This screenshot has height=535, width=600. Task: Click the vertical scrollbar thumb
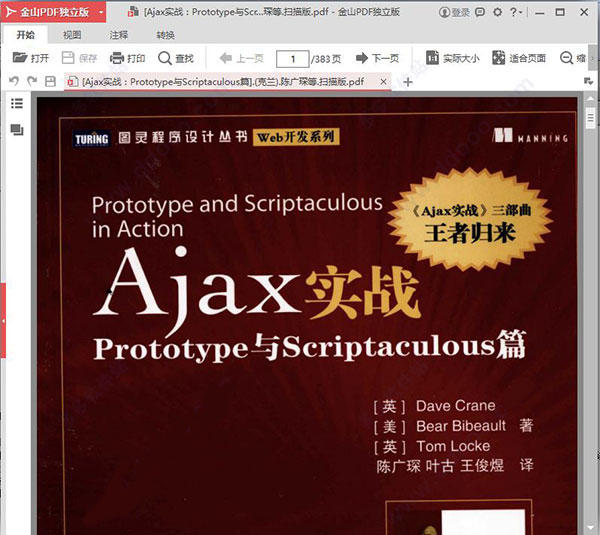[591, 119]
